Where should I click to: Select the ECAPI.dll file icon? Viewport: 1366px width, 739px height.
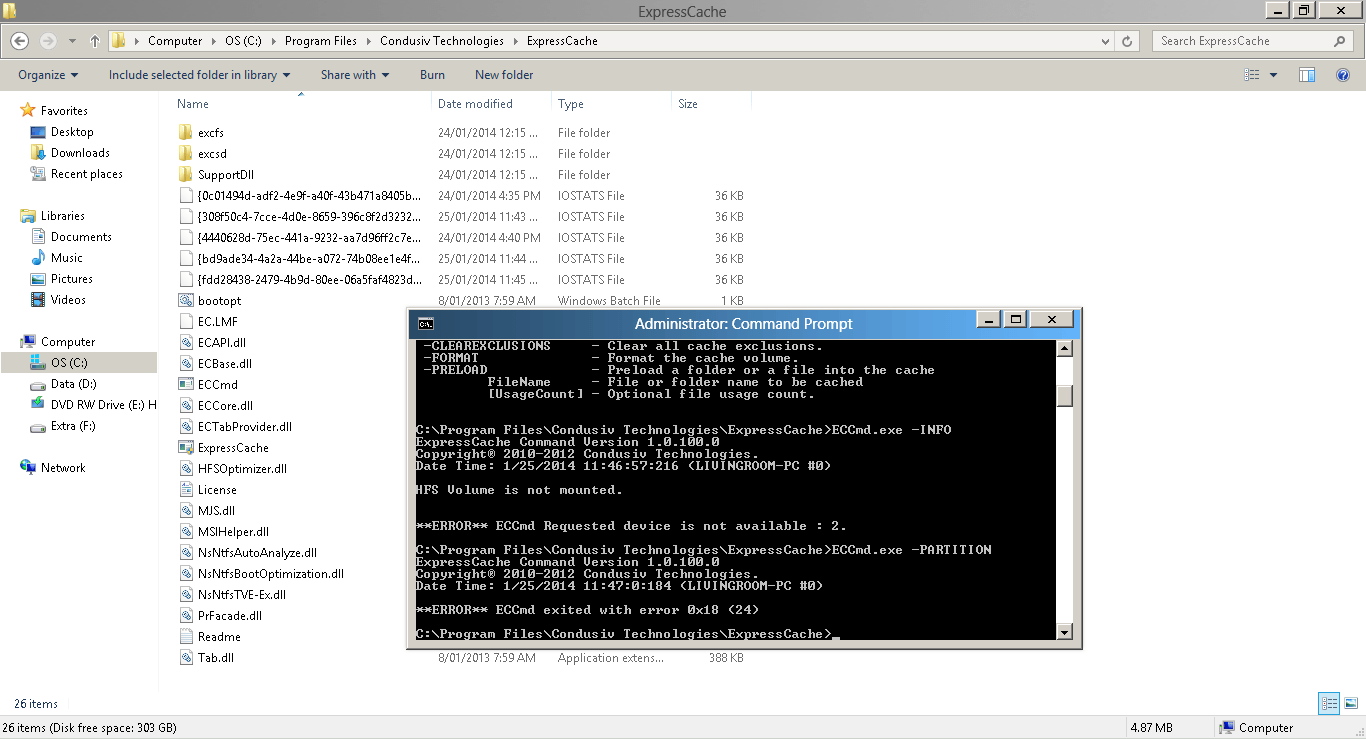[x=185, y=343]
